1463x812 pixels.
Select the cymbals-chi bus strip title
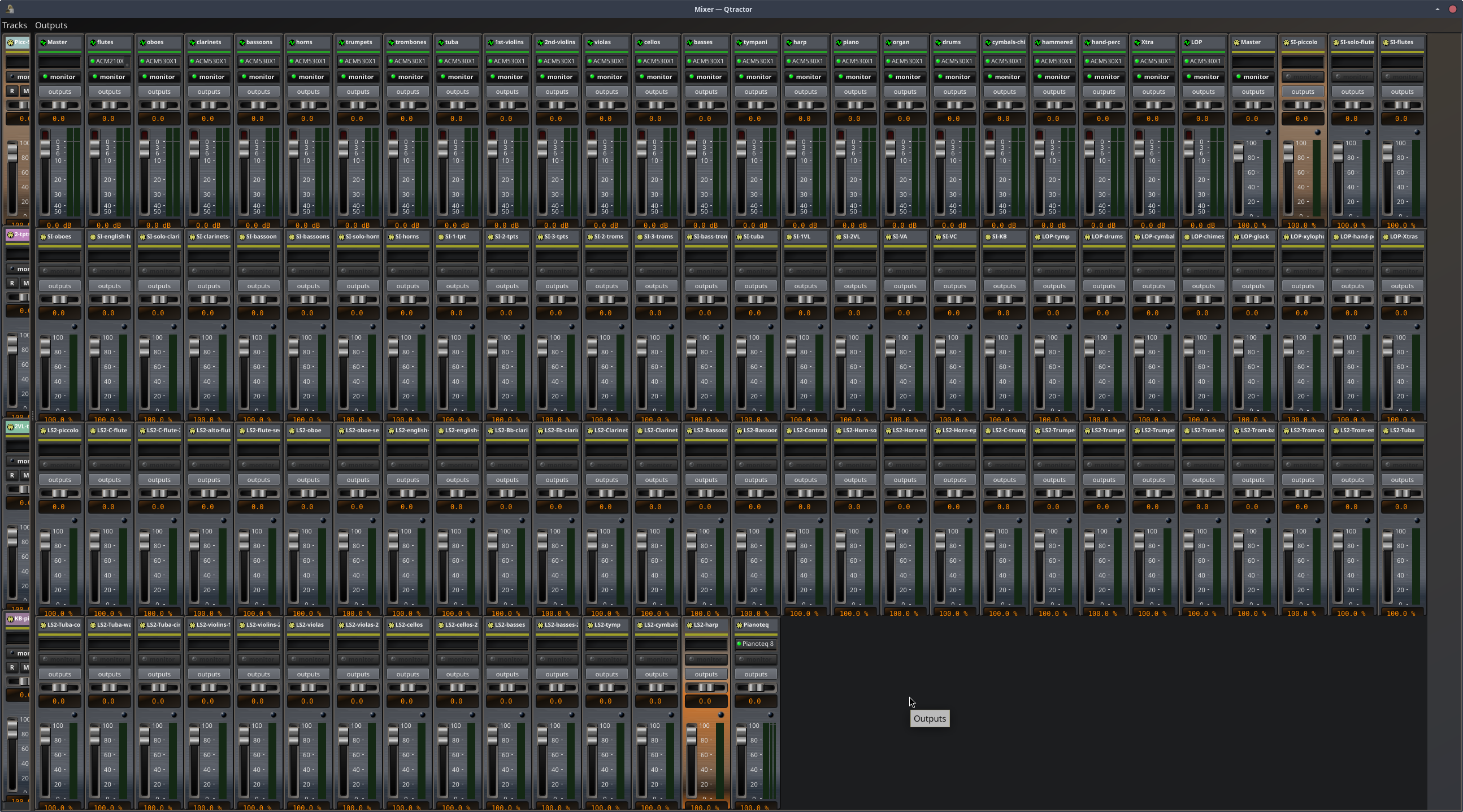click(1004, 42)
